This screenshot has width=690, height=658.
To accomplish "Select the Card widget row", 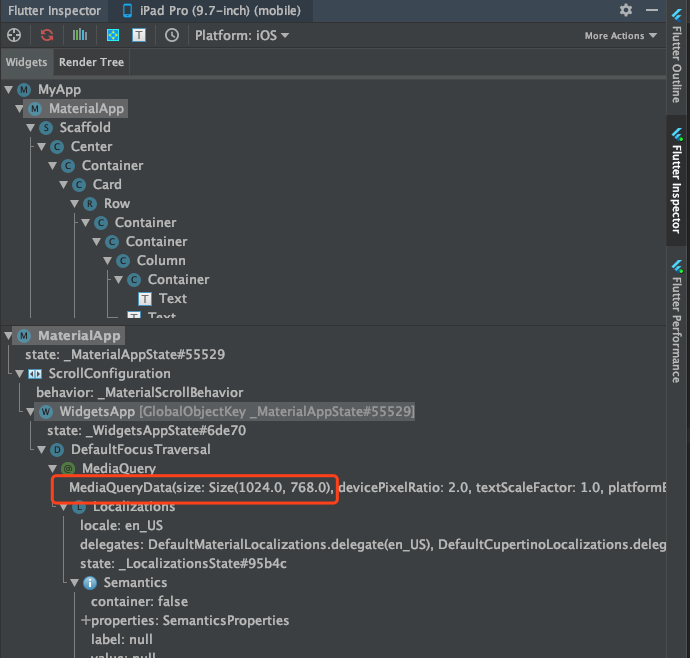I will 107,184.
